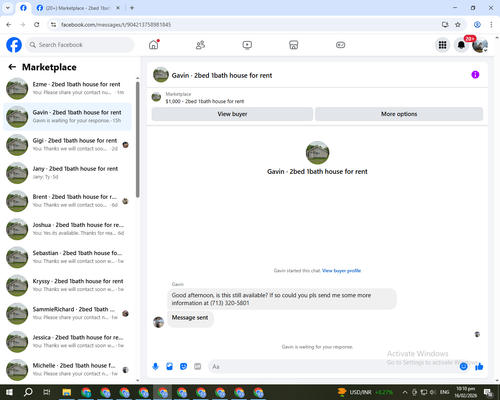Open conversation information purple icon
The image size is (500, 400).
click(475, 75)
